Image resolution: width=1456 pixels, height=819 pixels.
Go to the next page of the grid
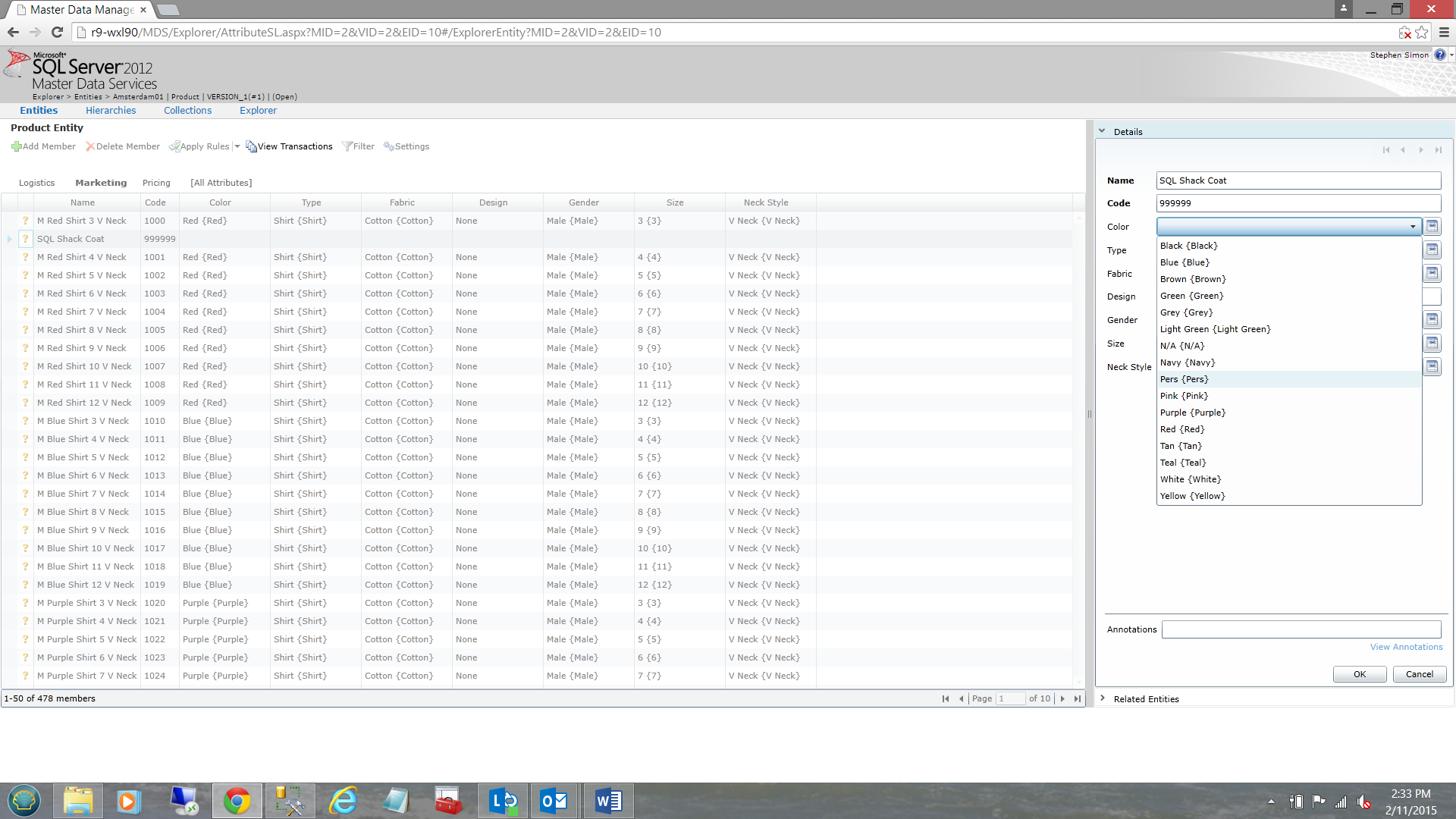(1062, 698)
